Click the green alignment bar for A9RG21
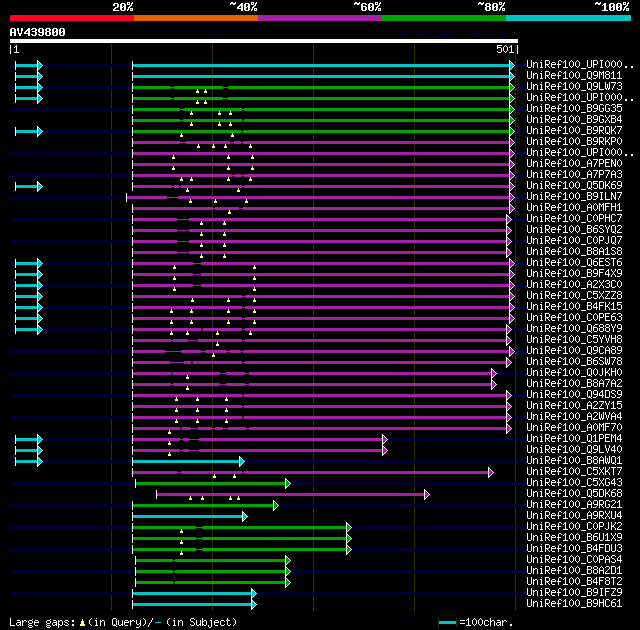The height and width of the screenshot is (630, 640). [x=205, y=506]
